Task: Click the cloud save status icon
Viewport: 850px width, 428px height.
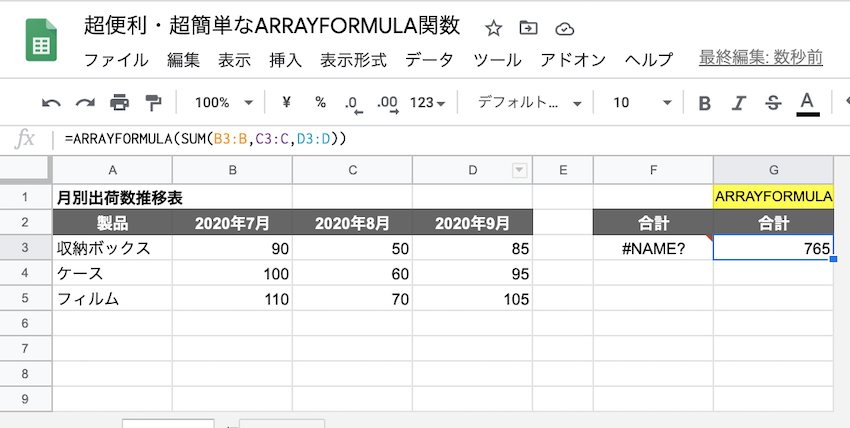Action: point(564,28)
